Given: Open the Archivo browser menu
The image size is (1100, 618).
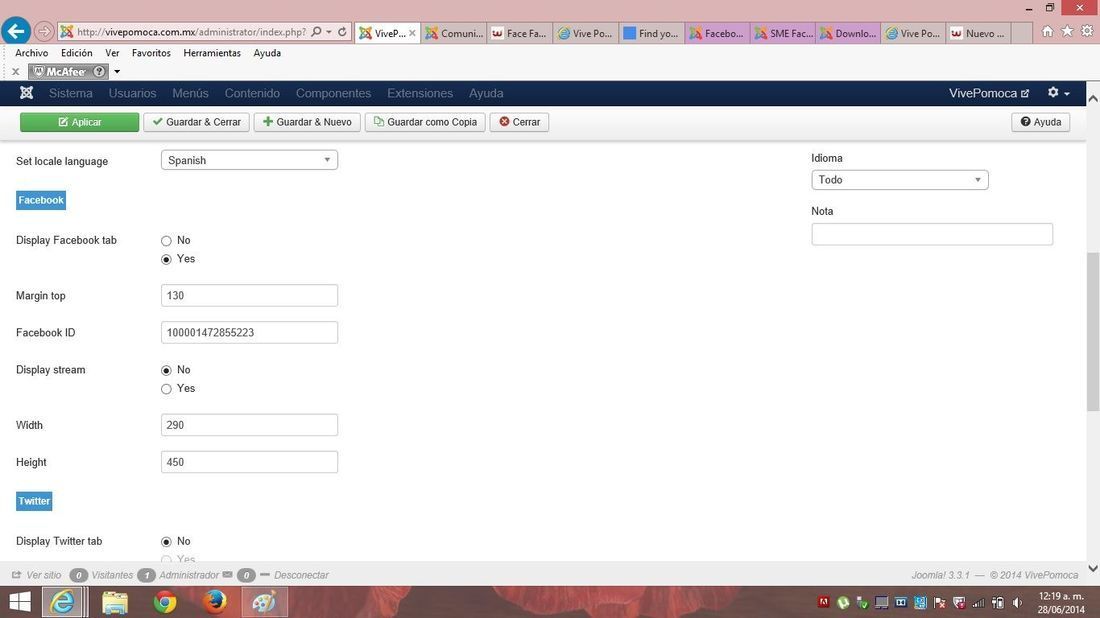Looking at the screenshot, I should [32, 53].
